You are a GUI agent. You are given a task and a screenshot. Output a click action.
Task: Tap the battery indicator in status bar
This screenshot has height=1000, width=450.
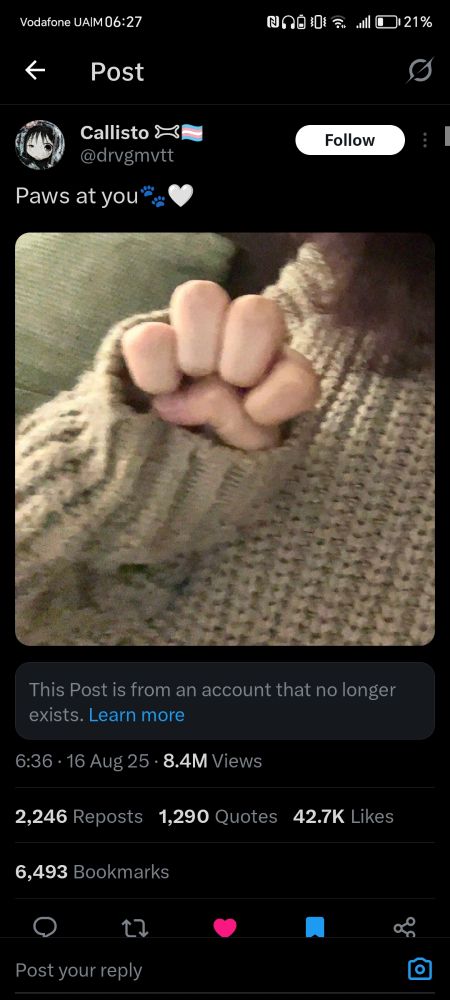point(387,22)
